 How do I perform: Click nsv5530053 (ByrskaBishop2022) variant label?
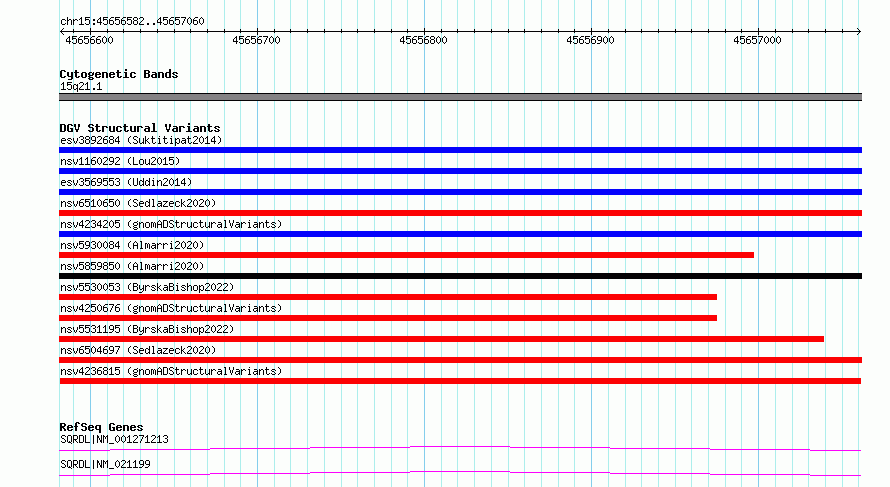pyautogui.click(x=147, y=287)
